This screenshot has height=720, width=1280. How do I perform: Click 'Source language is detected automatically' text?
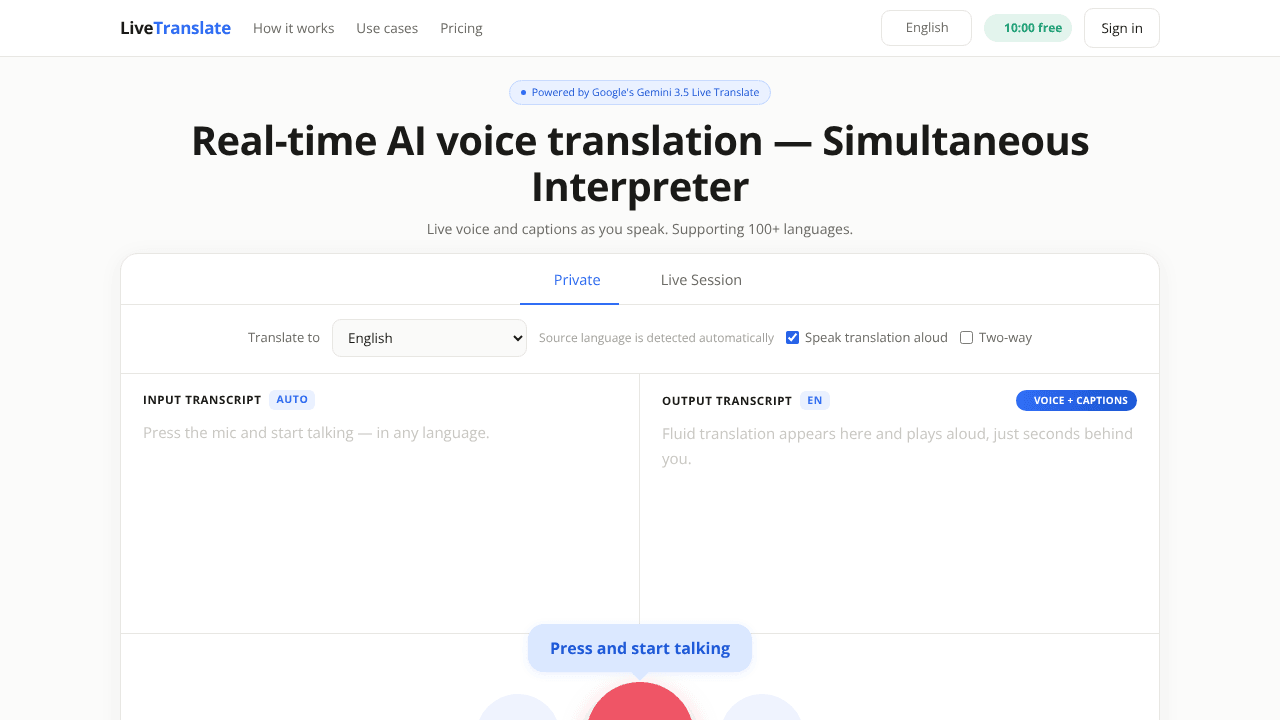(656, 338)
